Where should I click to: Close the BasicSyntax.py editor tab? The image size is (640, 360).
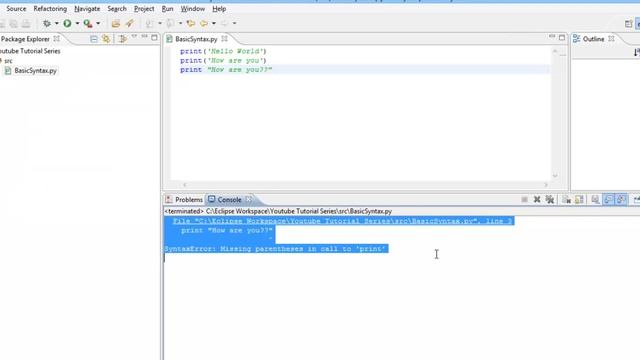pos(224,39)
